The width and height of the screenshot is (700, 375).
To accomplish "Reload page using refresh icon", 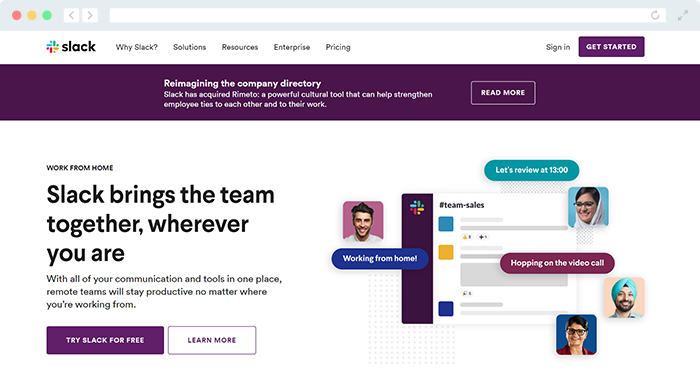I will [655, 16].
